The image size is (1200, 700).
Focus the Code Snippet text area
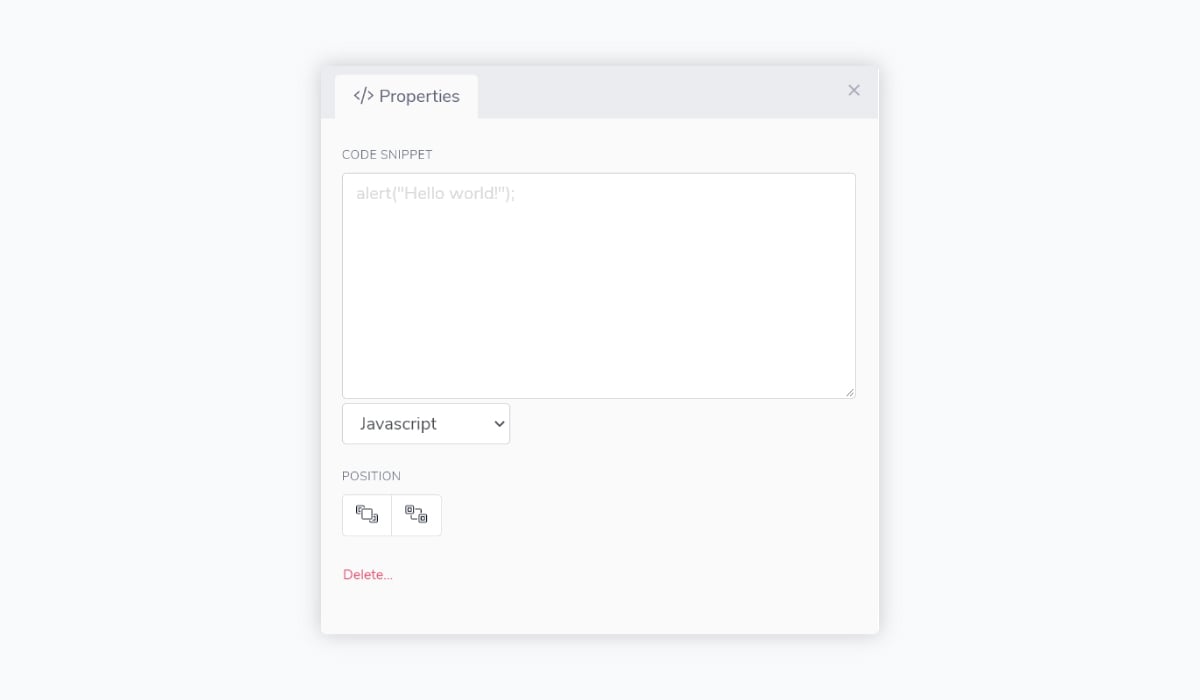tap(599, 286)
